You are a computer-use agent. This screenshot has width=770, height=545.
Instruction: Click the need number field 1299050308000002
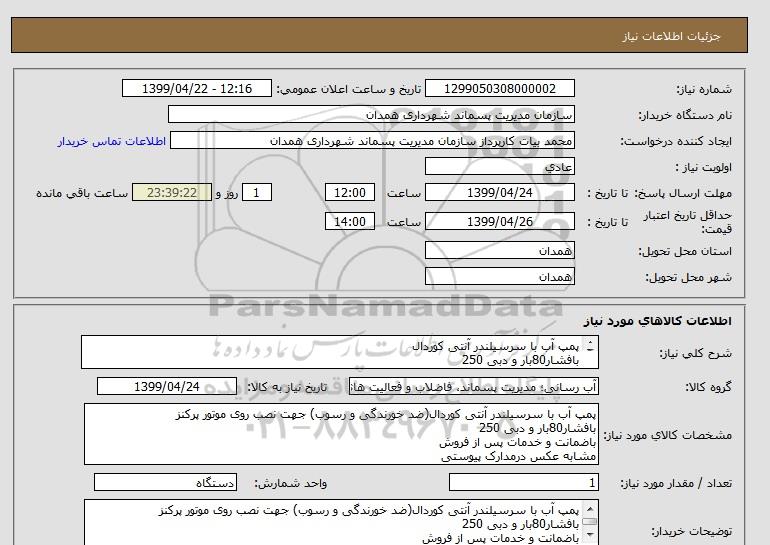(x=499, y=88)
